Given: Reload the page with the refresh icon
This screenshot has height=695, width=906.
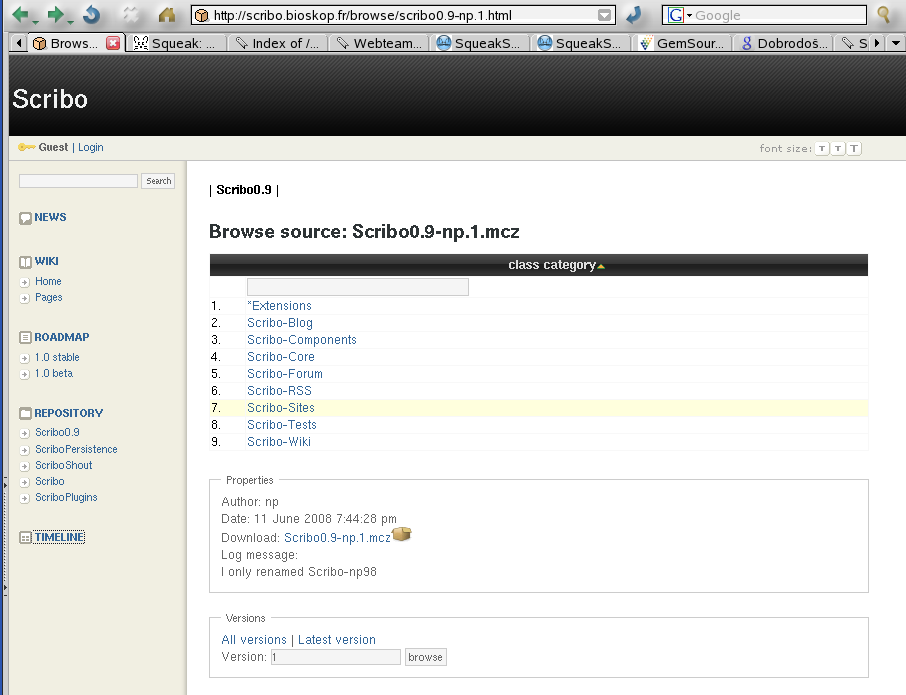Looking at the screenshot, I should pyautogui.click(x=91, y=15).
